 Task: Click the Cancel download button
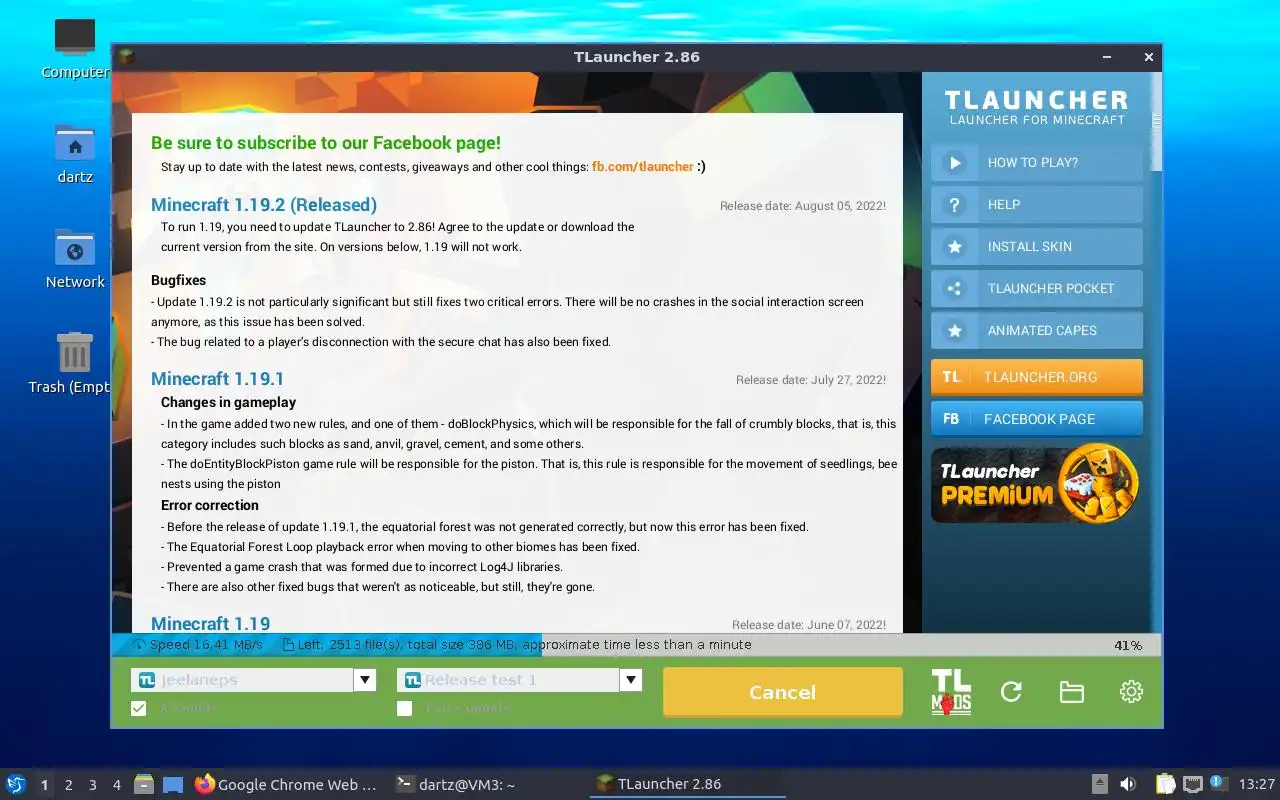pyautogui.click(x=783, y=692)
